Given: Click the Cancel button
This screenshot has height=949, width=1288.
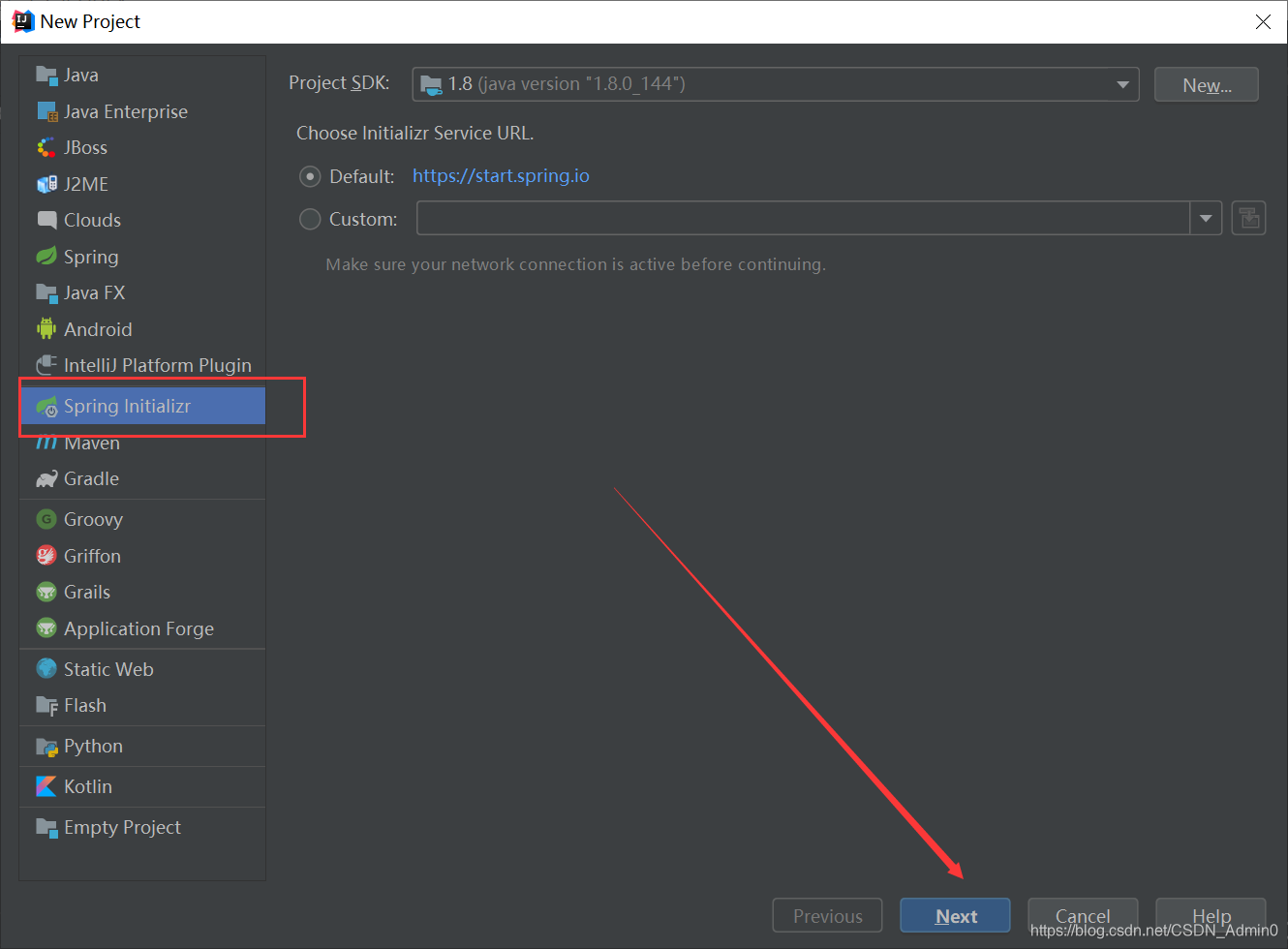Looking at the screenshot, I should point(1083,916).
